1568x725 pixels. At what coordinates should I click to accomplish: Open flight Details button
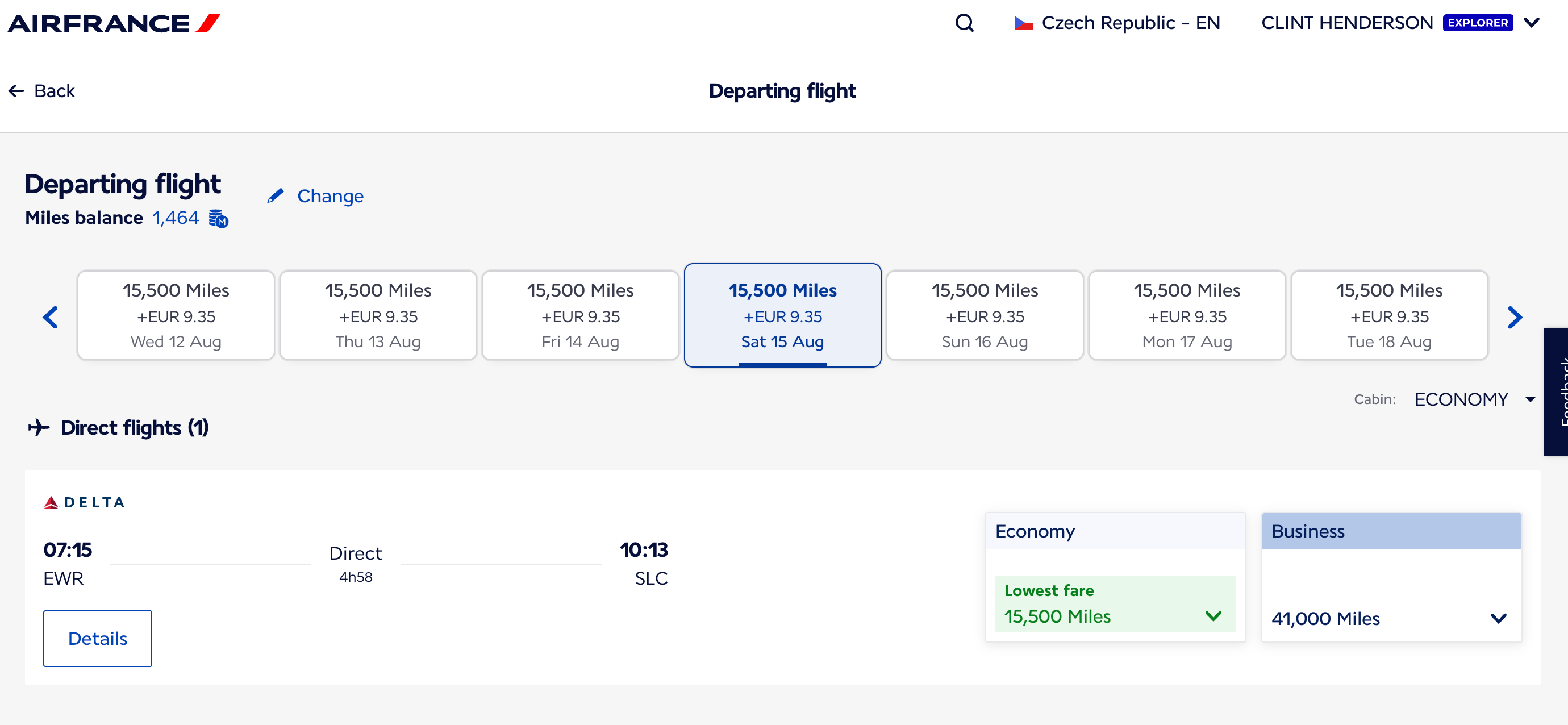(97, 638)
